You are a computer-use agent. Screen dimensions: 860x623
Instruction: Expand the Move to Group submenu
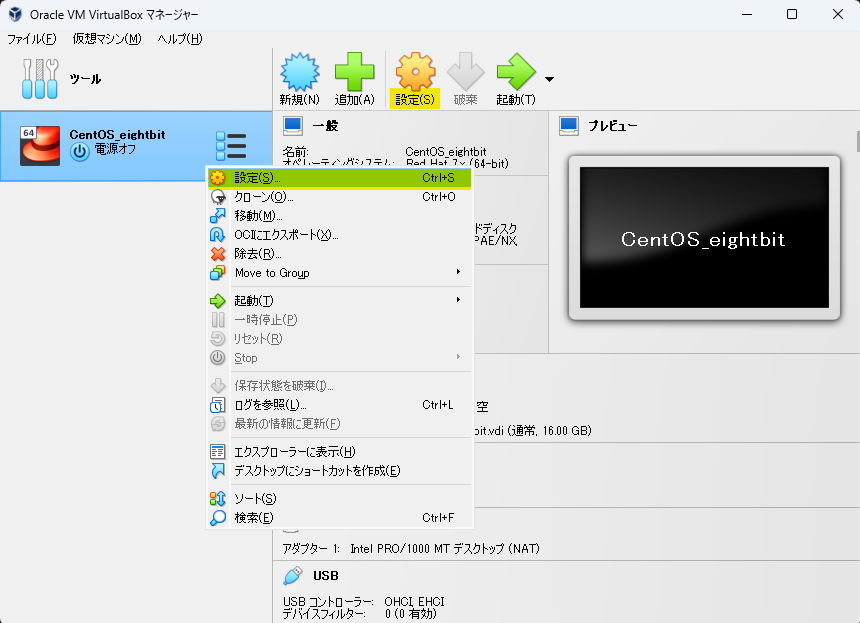340,273
